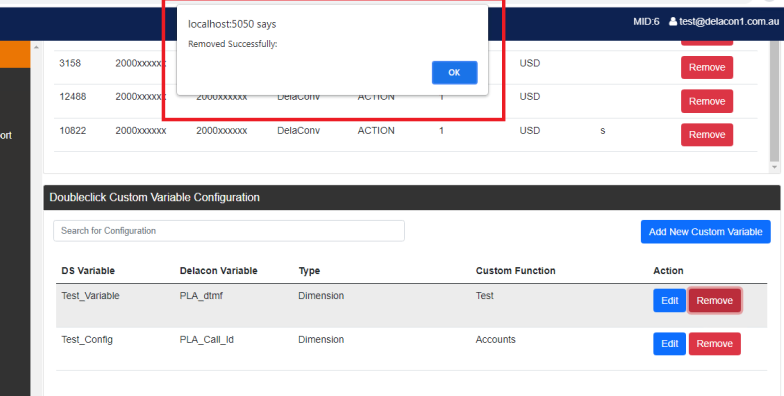Click OK in the localhost alert dialog
This screenshot has width=784, height=396.
(x=454, y=72)
